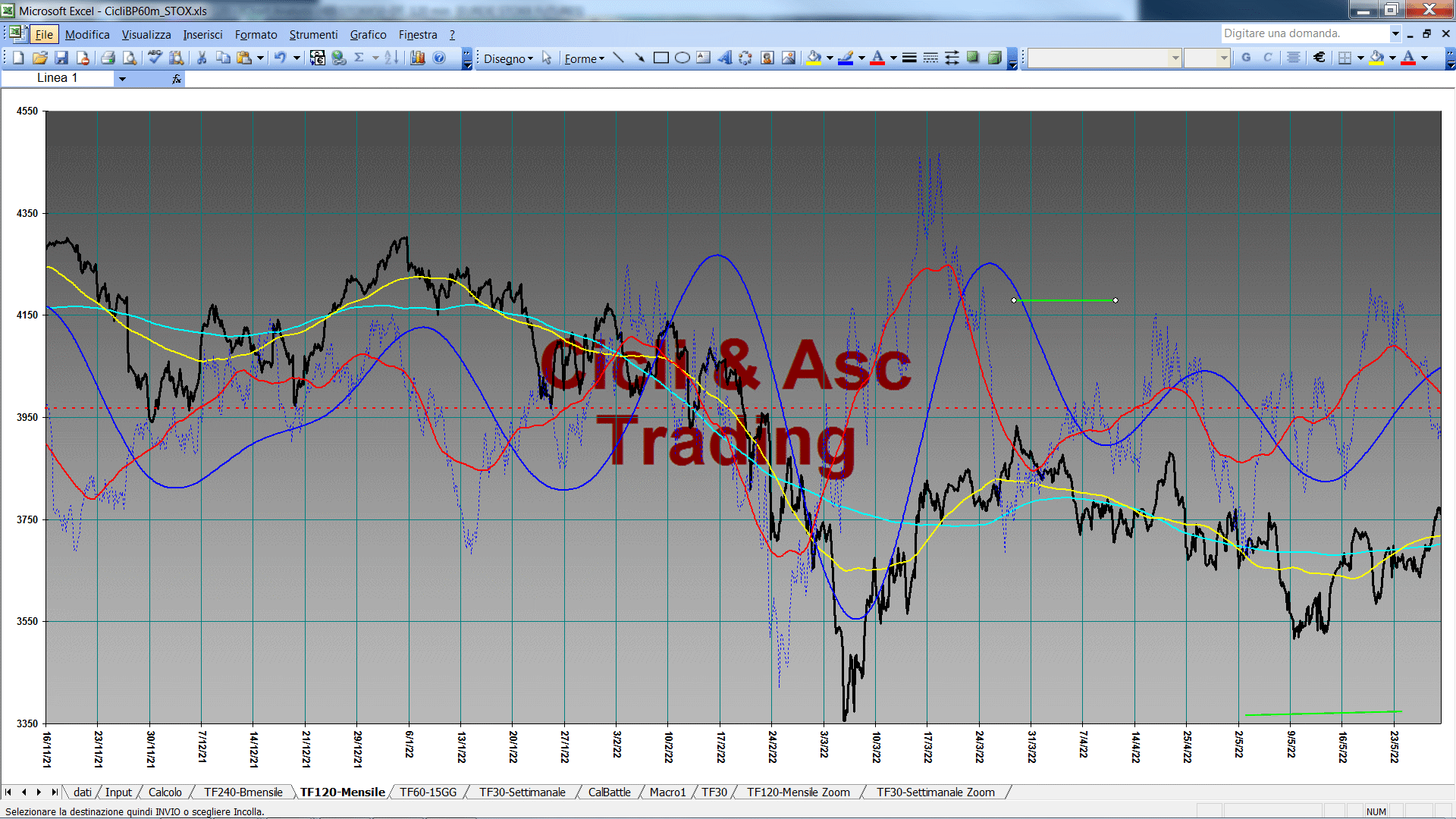This screenshot has width=1456, height=819.
Task: Insert a Text Box
Action: (704, 58)
